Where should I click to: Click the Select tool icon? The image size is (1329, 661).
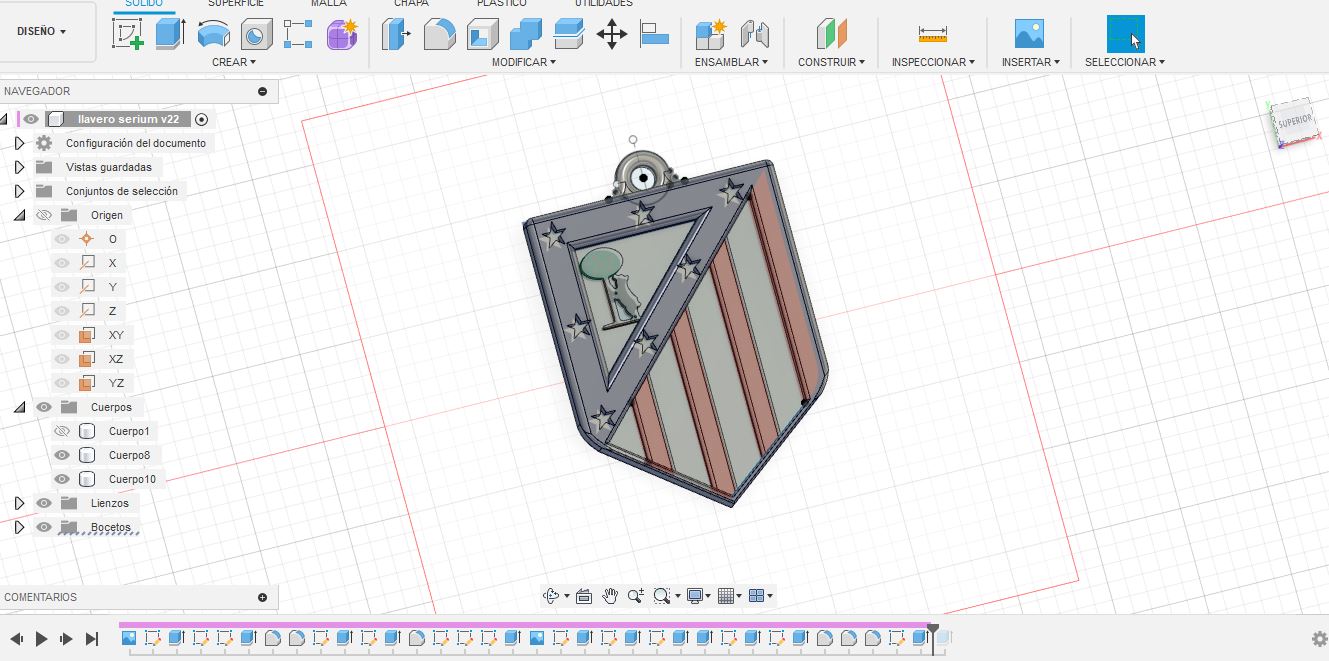point(1126,34)
